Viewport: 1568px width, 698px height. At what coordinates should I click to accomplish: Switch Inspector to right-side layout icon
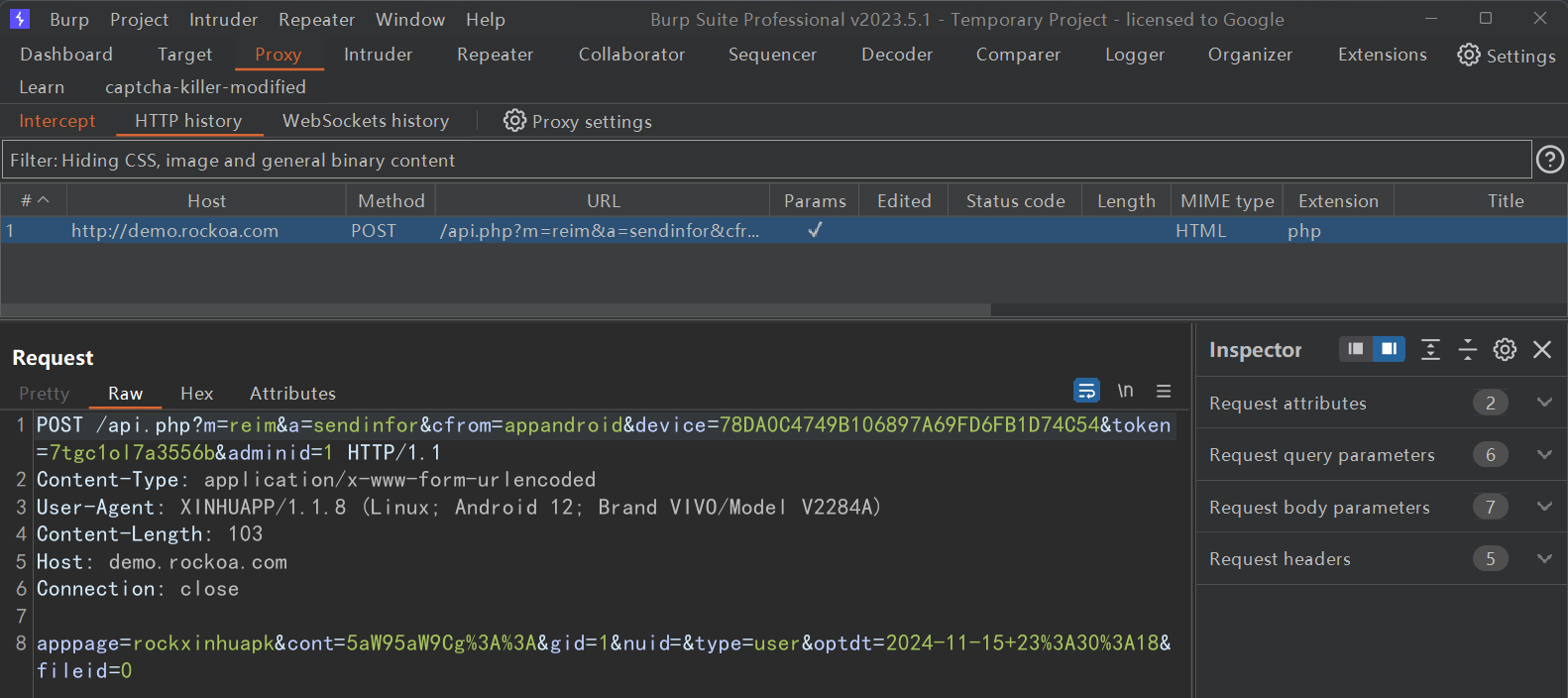(1389, 349)
